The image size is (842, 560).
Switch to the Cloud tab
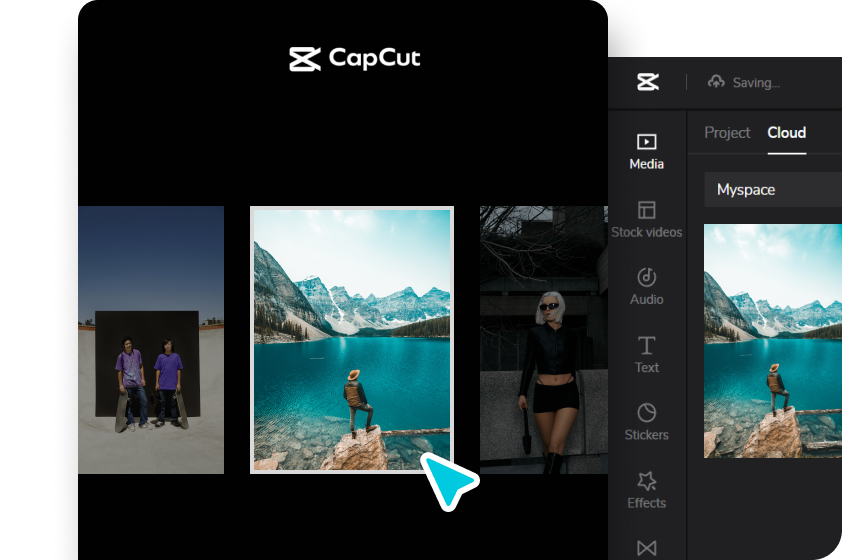point(787,133)
